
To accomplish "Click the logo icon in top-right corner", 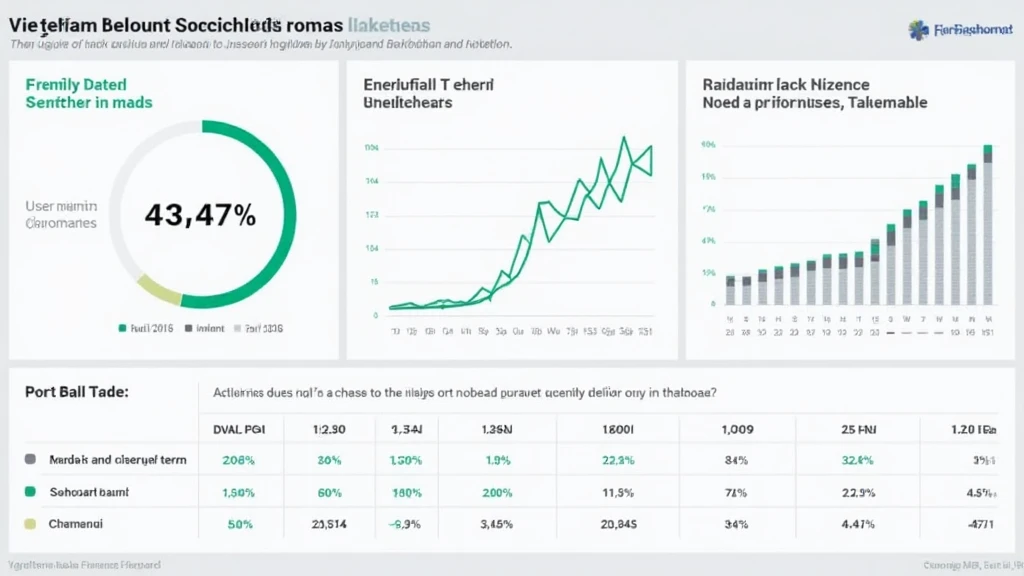I will pos(918,30).
